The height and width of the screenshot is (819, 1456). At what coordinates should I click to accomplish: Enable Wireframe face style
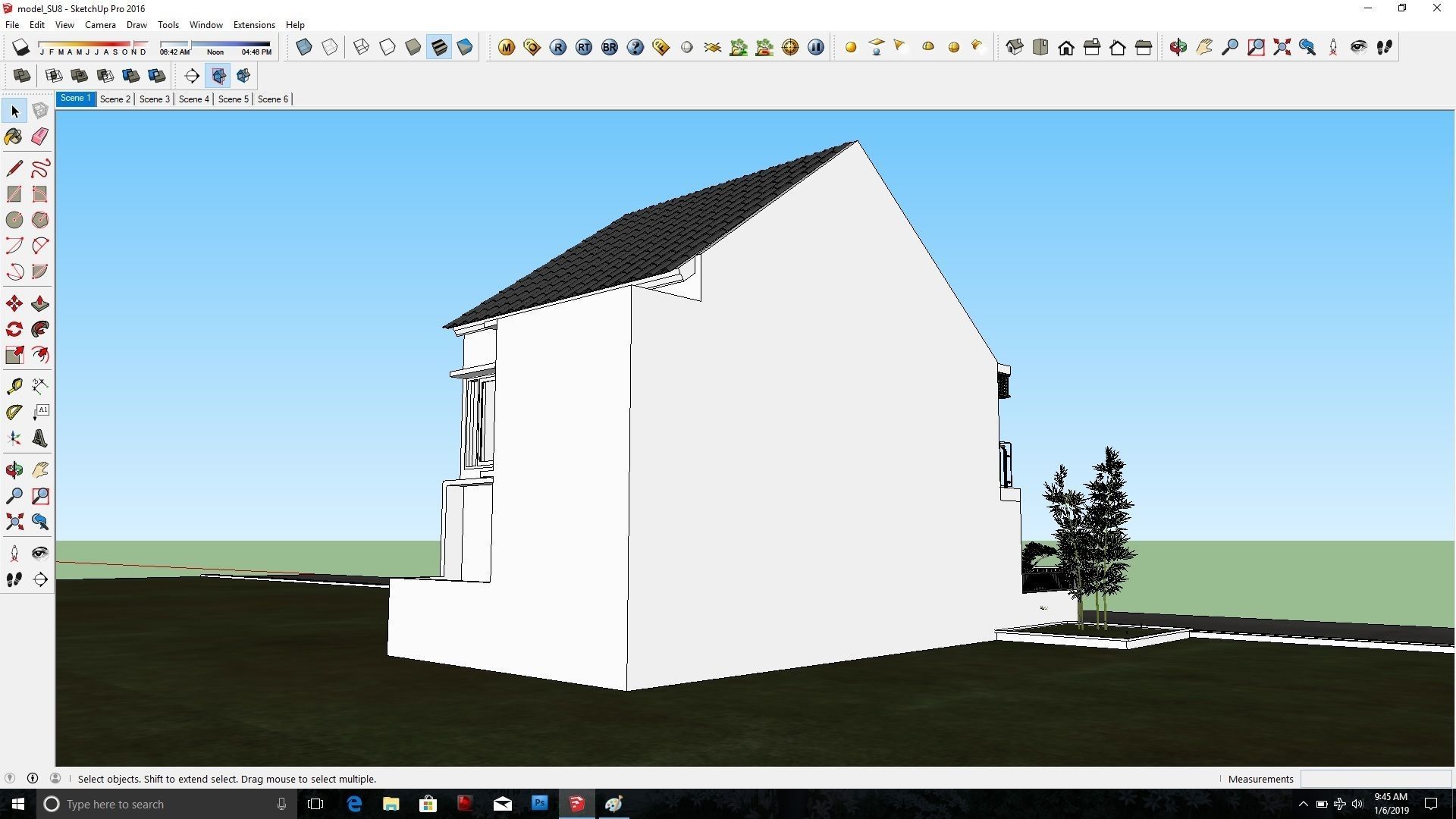click(362, 47)
